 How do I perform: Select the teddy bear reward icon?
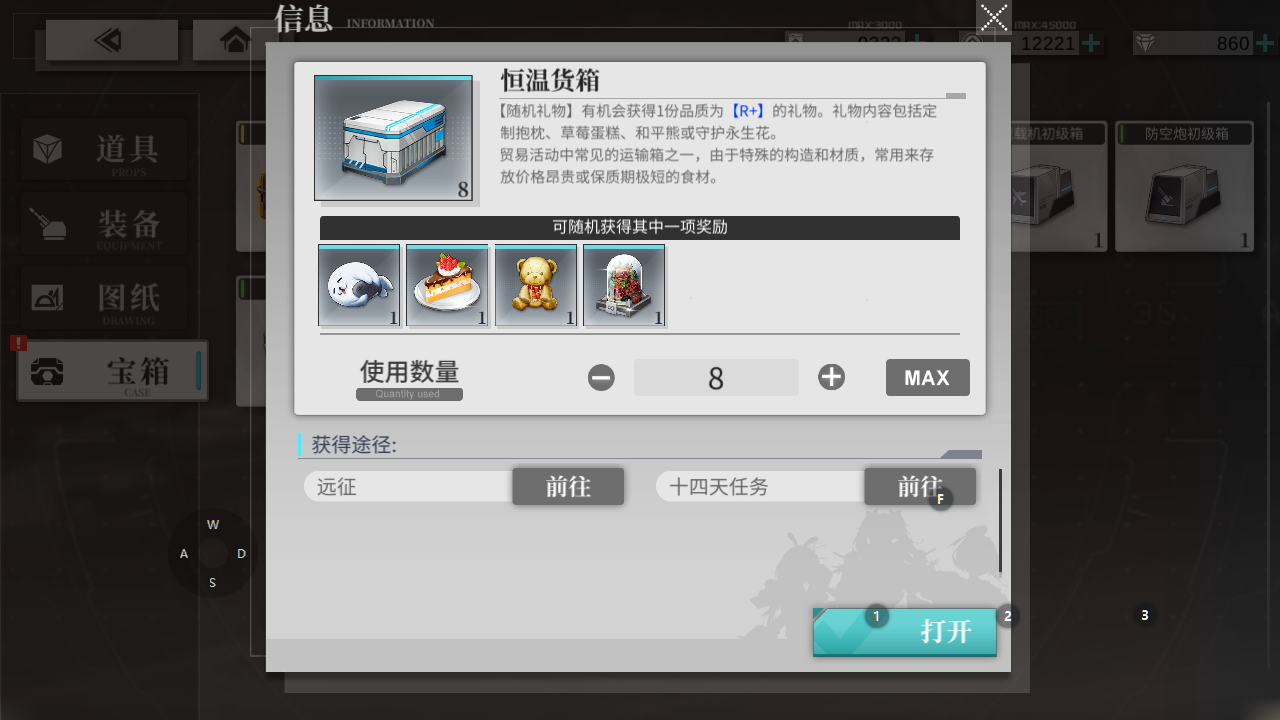pos(535,285)
